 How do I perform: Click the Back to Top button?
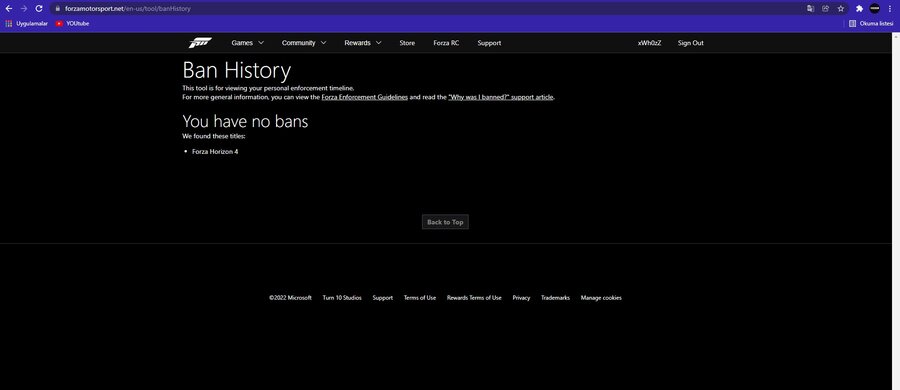pos(445,222)
